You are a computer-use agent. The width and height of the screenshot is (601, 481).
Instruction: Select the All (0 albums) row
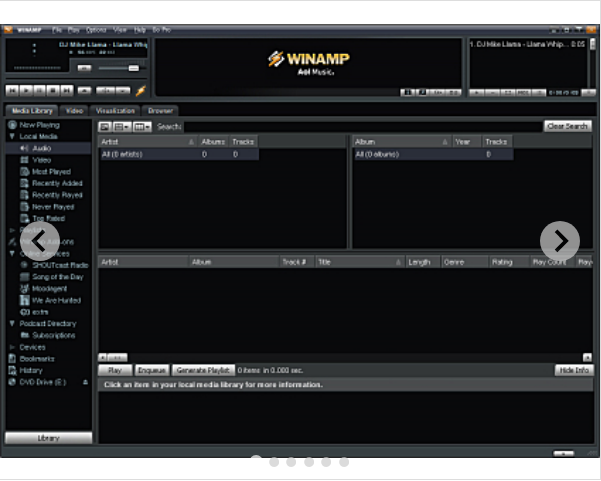point(433,154)
